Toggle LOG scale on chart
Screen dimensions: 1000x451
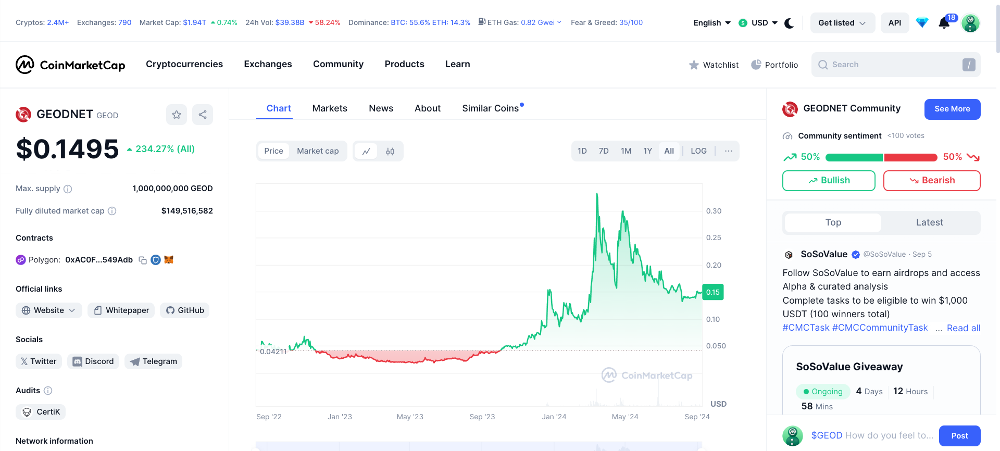[698, 151]
